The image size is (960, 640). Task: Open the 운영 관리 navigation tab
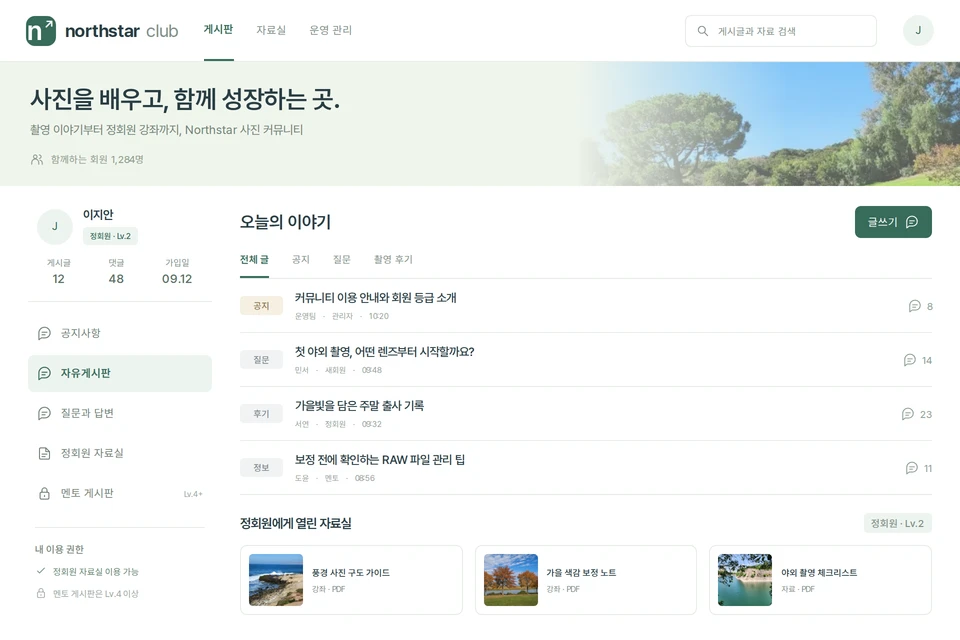[331, 30]
